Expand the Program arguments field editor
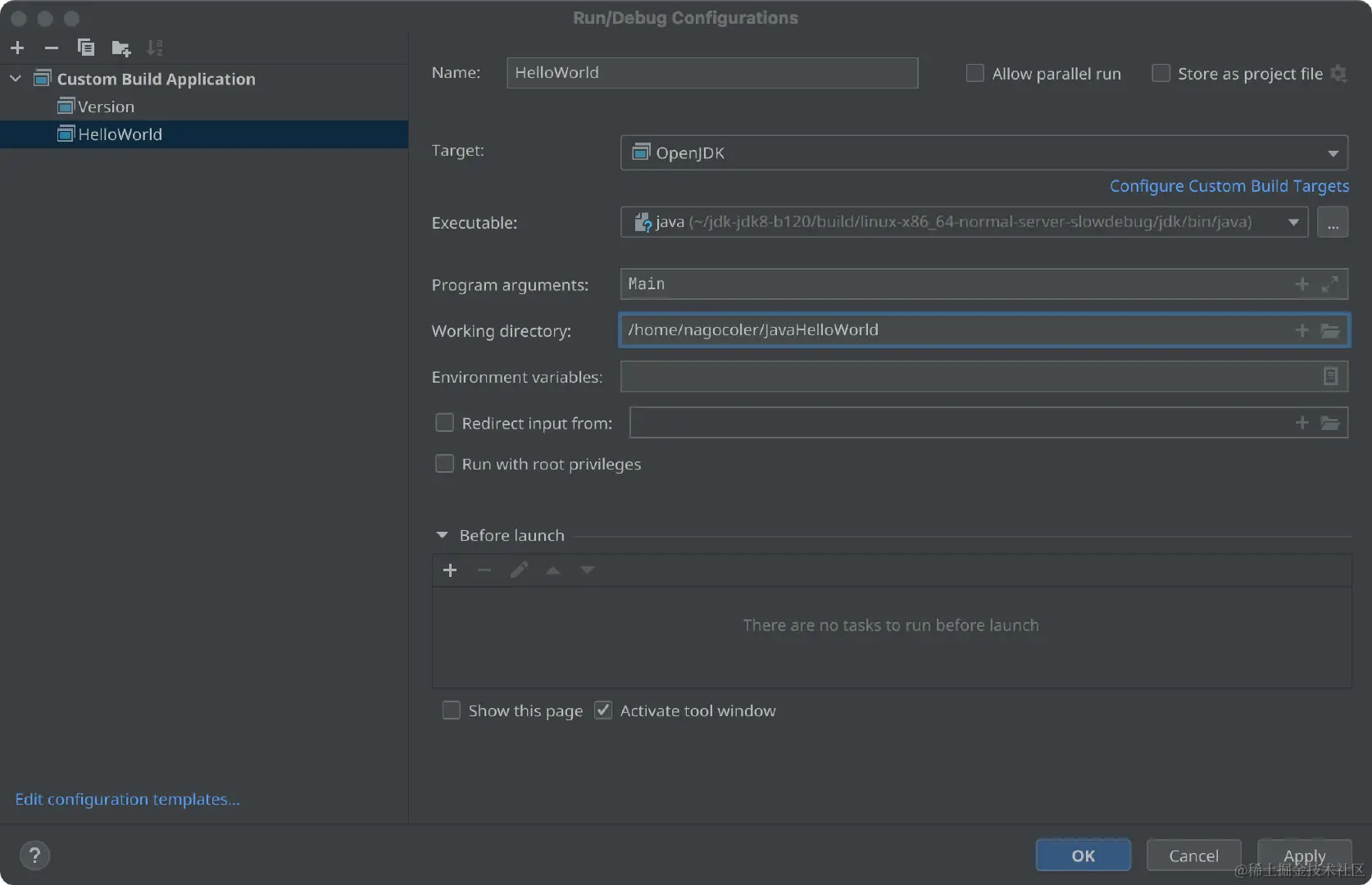This screenshot has height=885, width=1372. [x=1329, y=284]
